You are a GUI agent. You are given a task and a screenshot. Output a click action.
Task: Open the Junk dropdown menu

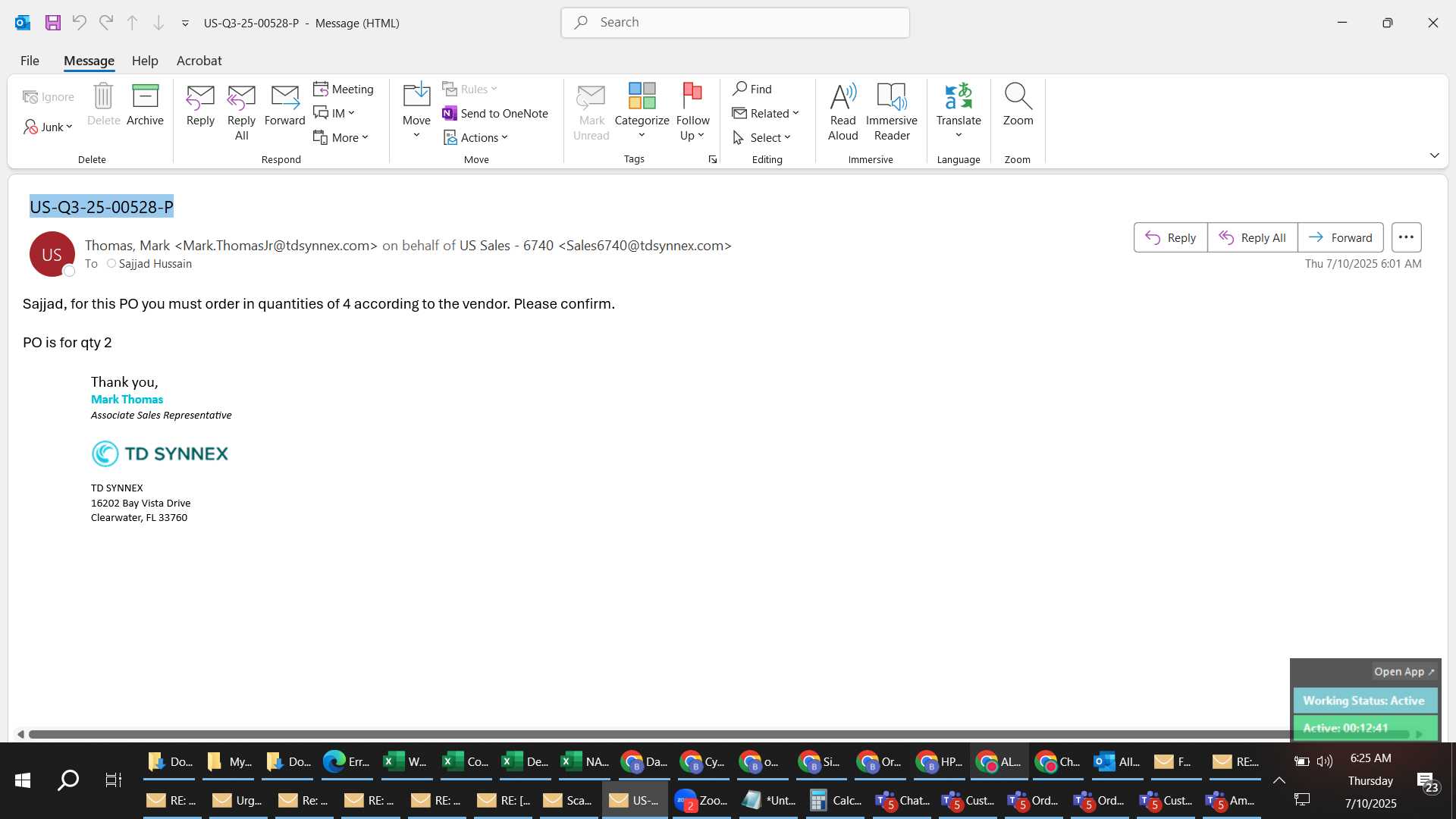tap(48, 127)
